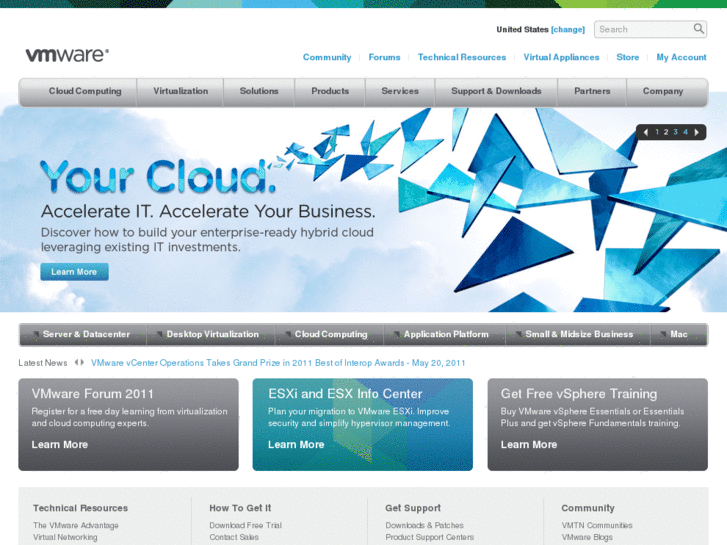The image size is (727, 545).
Task: Open Products menu item
Action: tap(330, 91)
